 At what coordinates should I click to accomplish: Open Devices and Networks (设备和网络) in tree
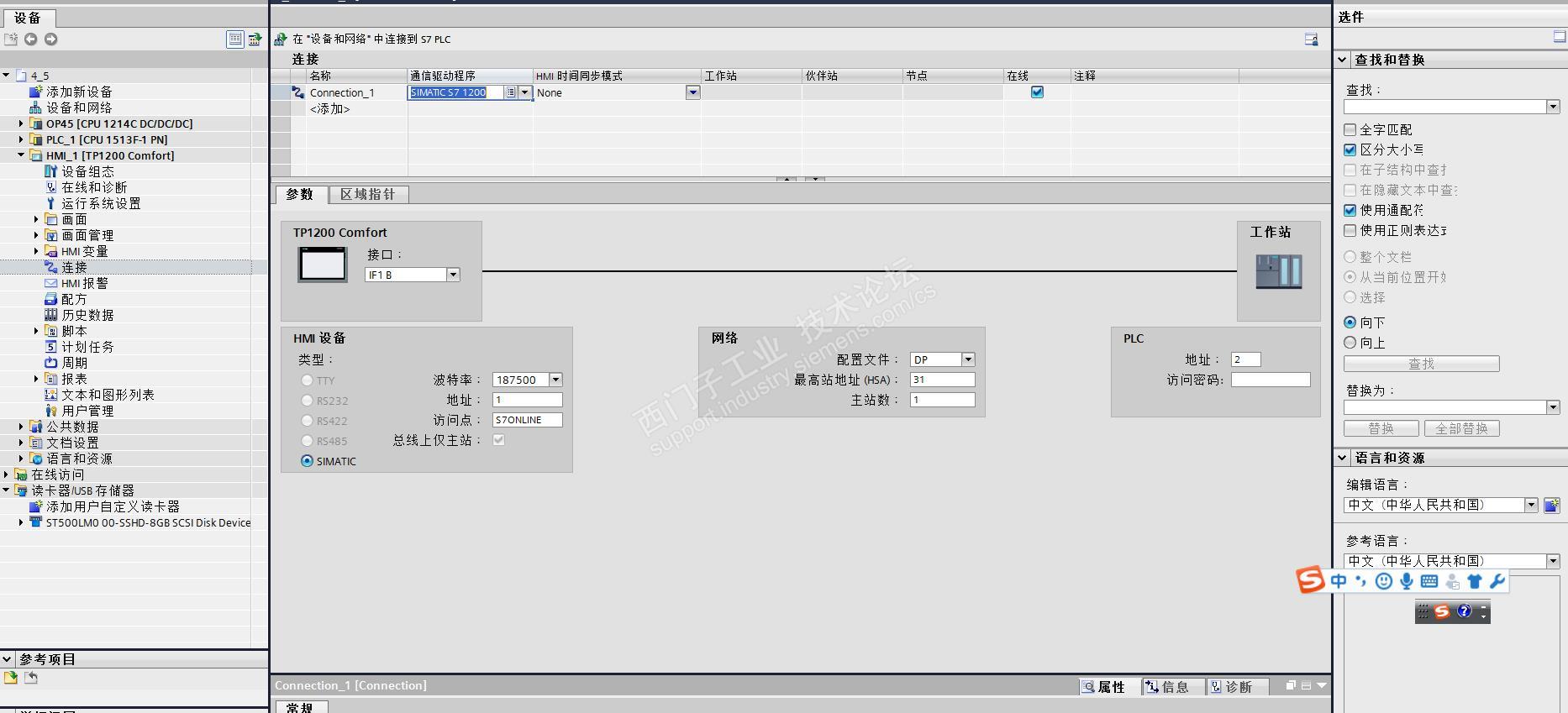pos(79,107)
